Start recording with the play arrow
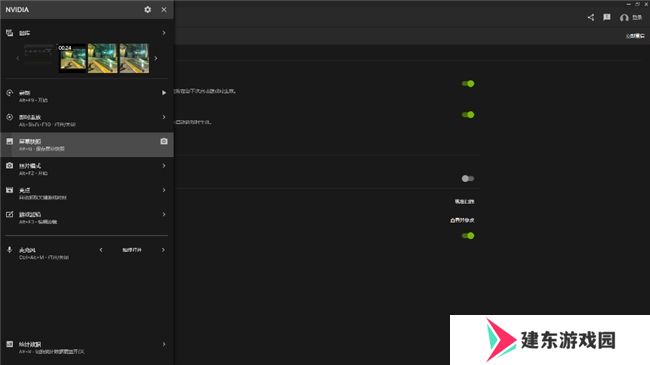The height and width of the screenshot is (365, 650). (x=164, y=93)
